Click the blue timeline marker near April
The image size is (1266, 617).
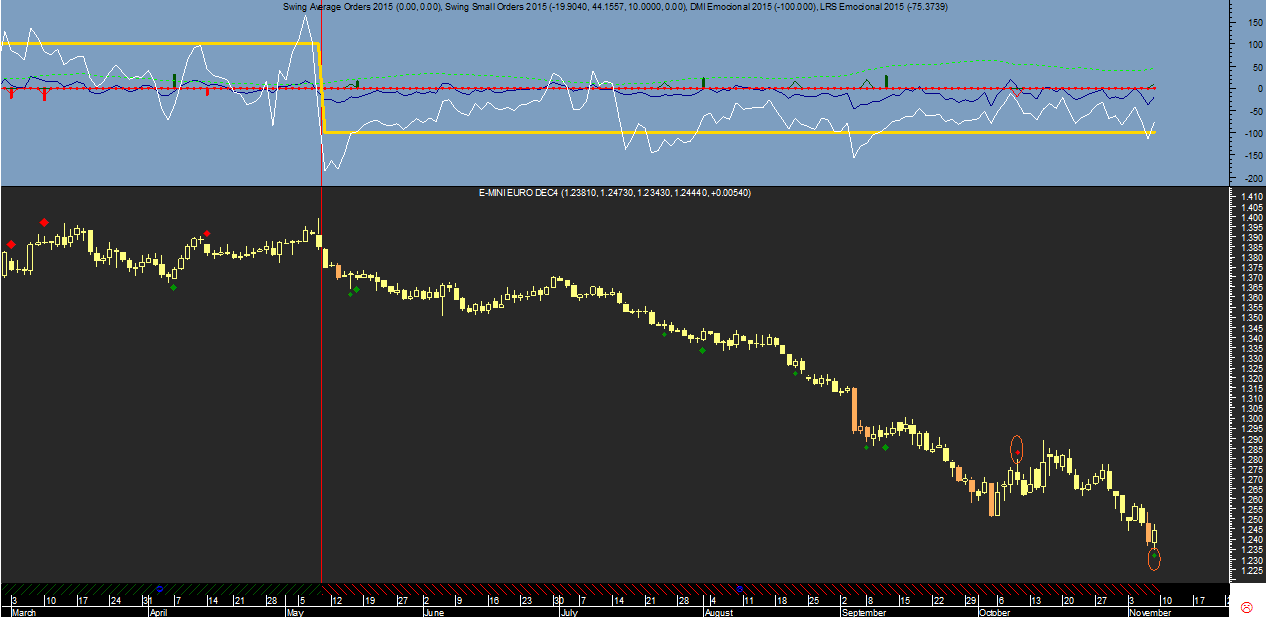pos(159,588)
